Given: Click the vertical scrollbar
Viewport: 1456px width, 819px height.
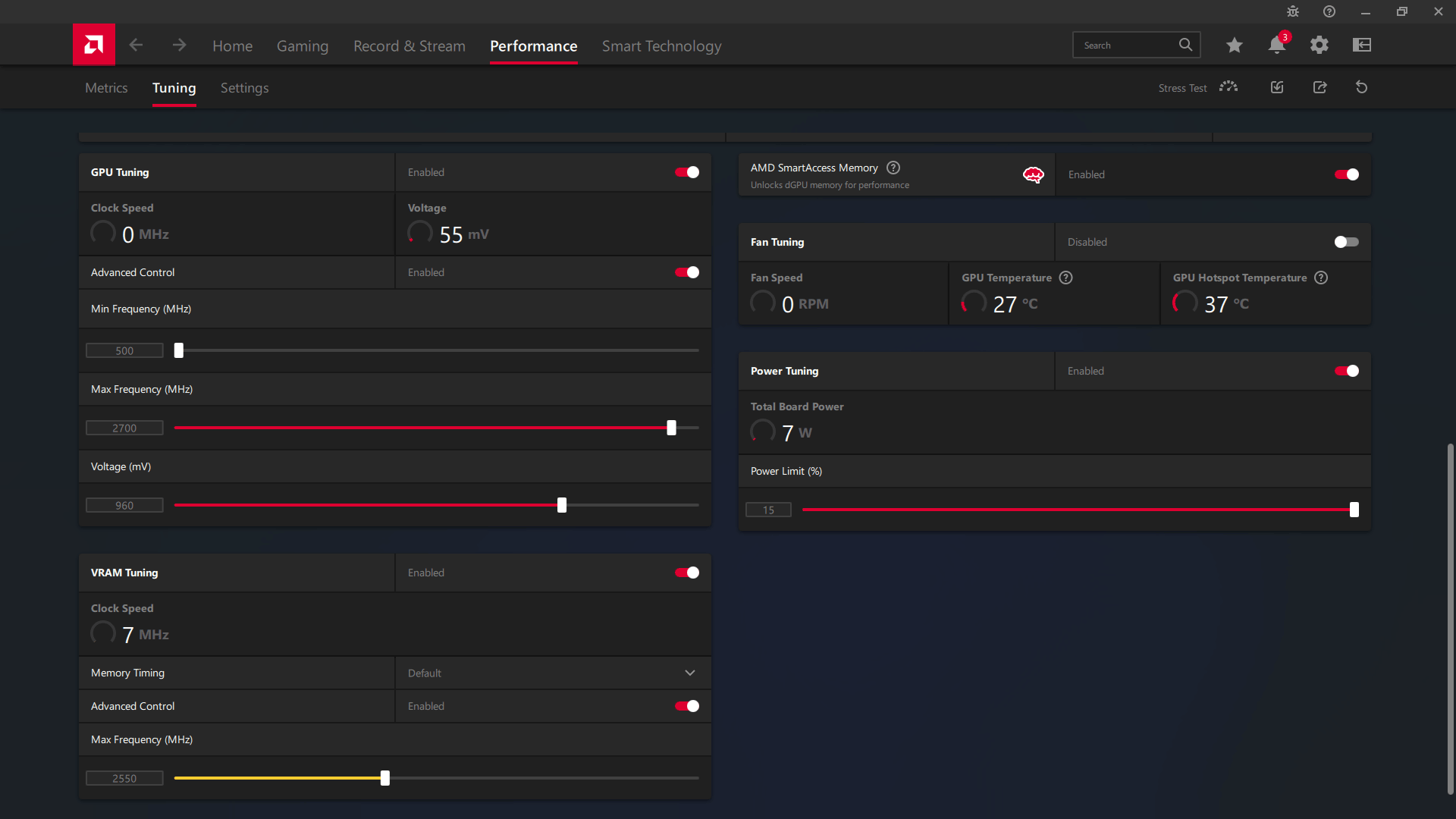Looking at the screenshot, I should [1451, 618].
